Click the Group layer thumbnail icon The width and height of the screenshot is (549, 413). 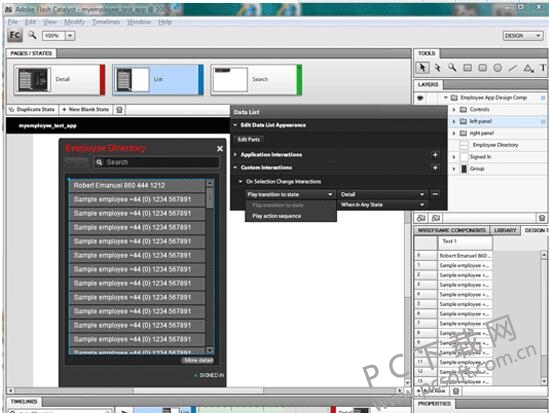(x=464, y=169)
